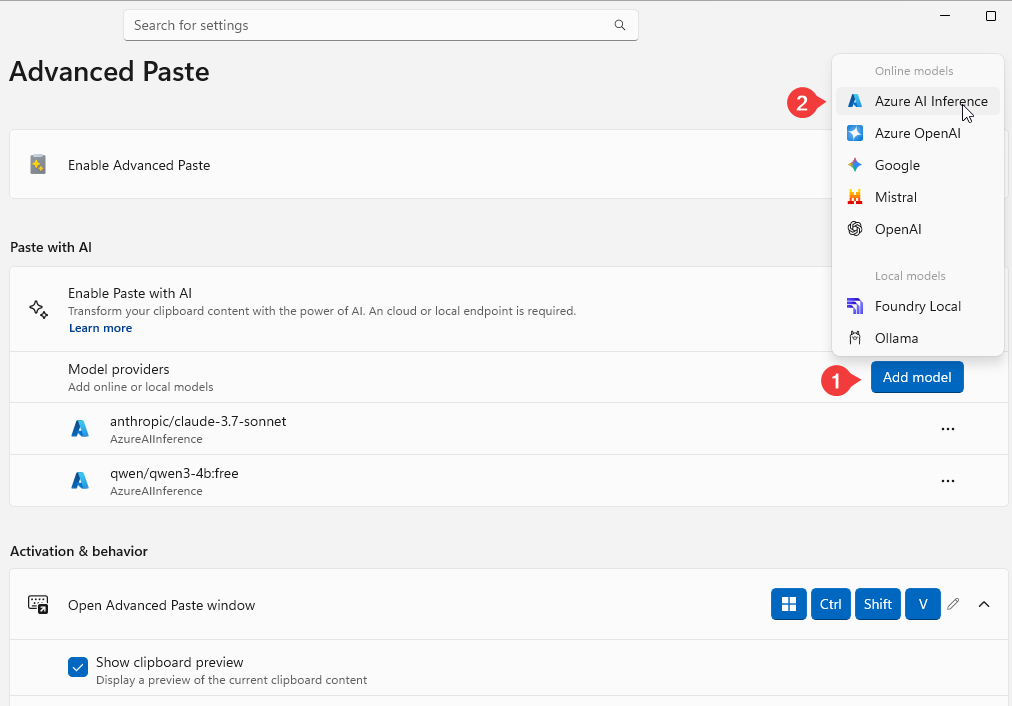Select Azure AI Inference from the menu
1012x706 pixels.
click(930, 101)
